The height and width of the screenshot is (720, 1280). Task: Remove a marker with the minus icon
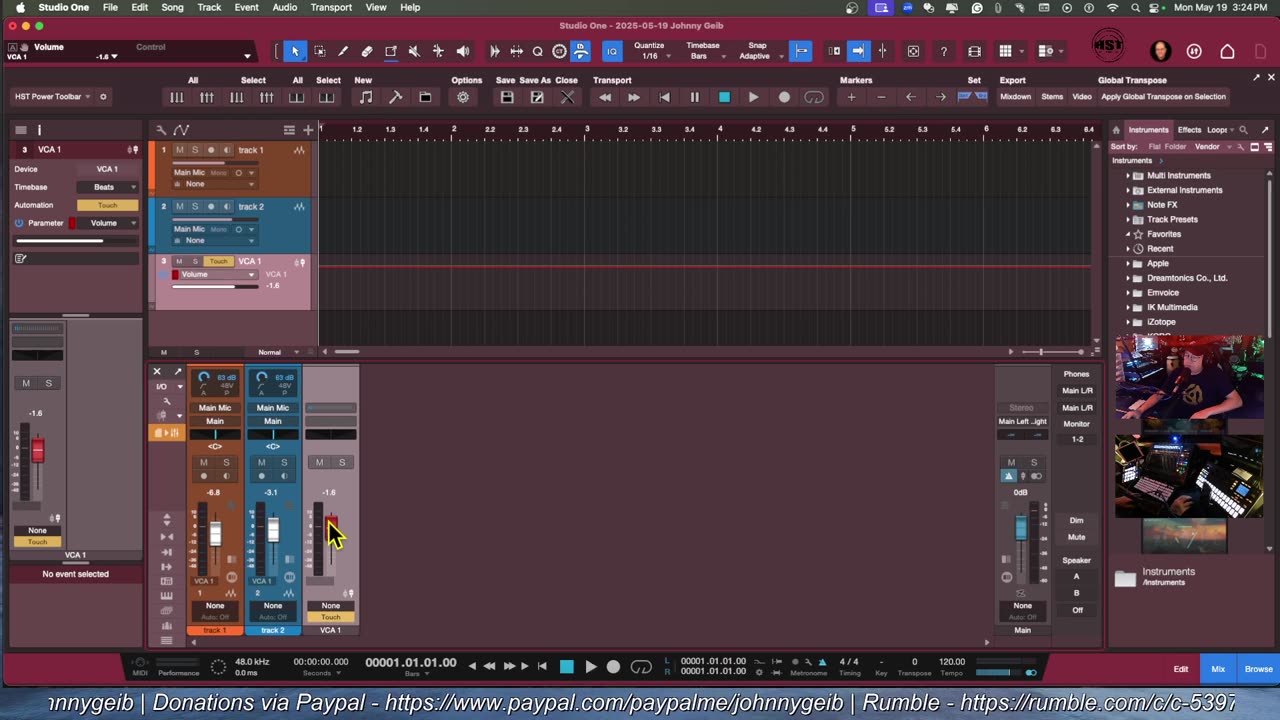pyautogui.click(x=881, y=97)
